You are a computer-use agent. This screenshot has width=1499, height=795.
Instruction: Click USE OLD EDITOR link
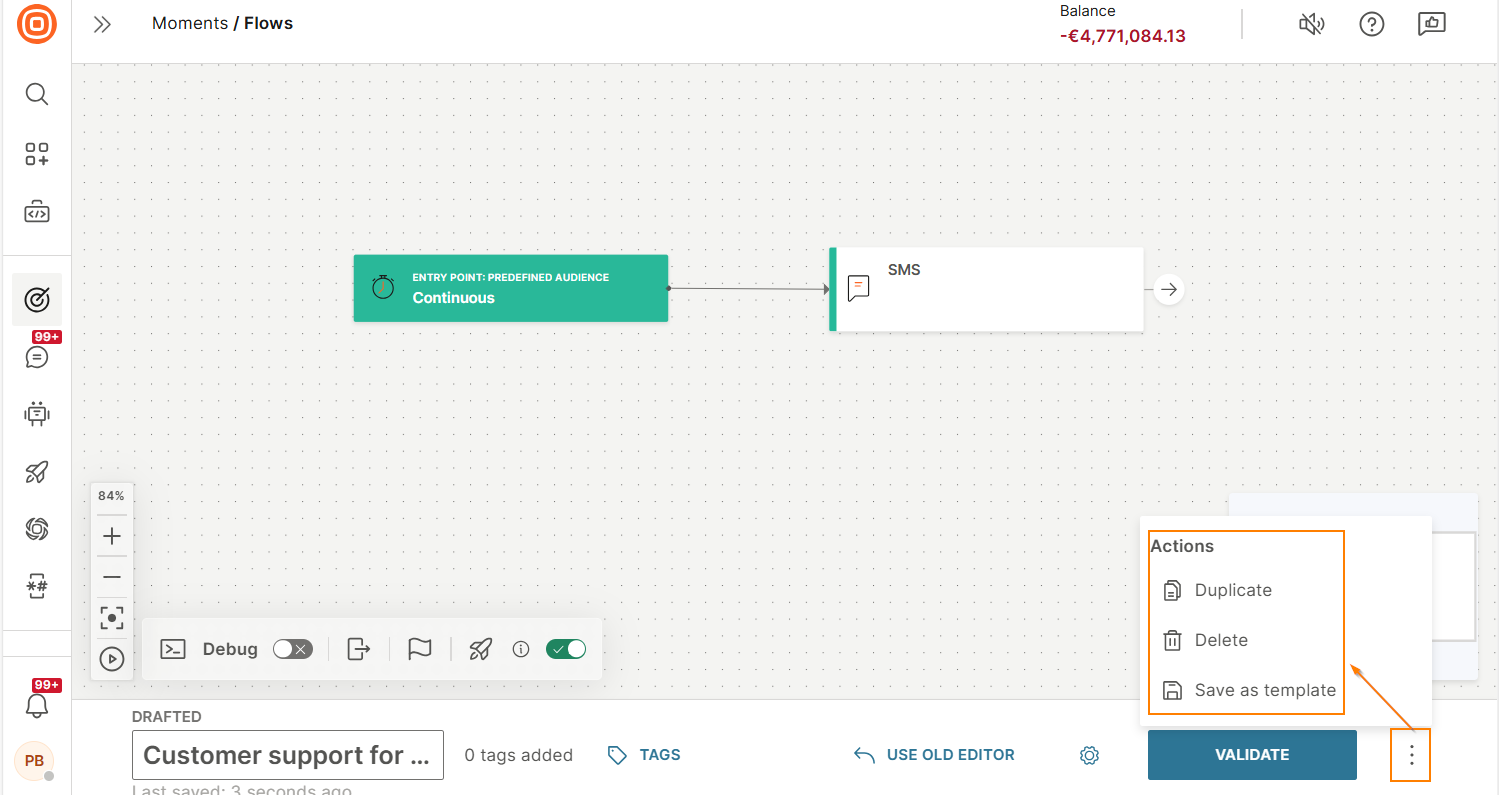pos(934,755)
